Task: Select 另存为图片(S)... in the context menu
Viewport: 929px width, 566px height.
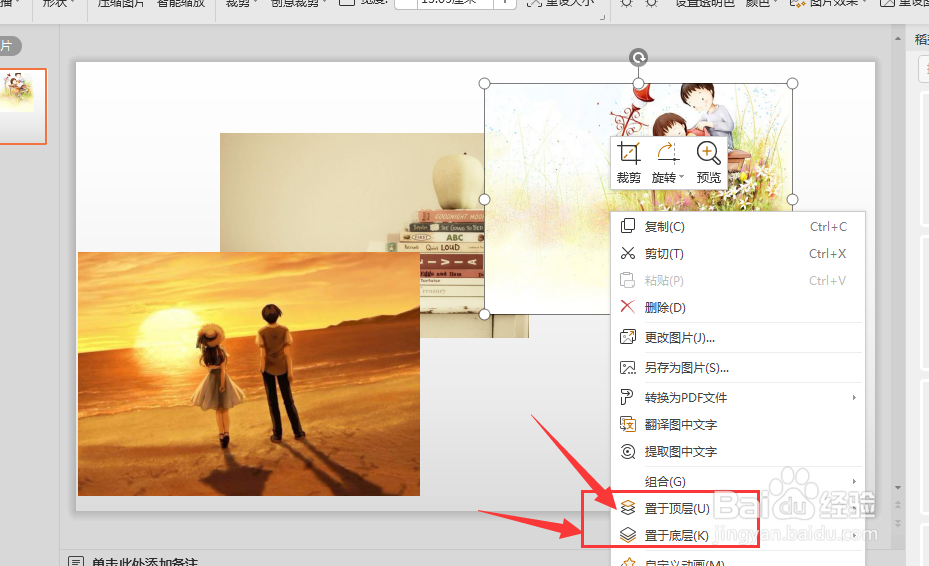Action: click(x=738, y=367)
